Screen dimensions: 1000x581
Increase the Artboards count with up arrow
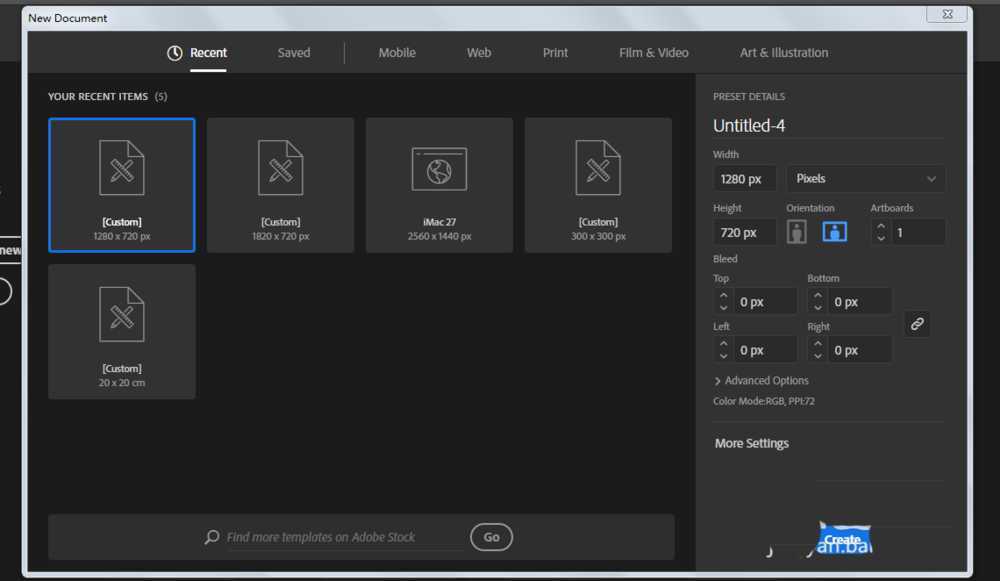pyautogui.click(x=881, y=227)
